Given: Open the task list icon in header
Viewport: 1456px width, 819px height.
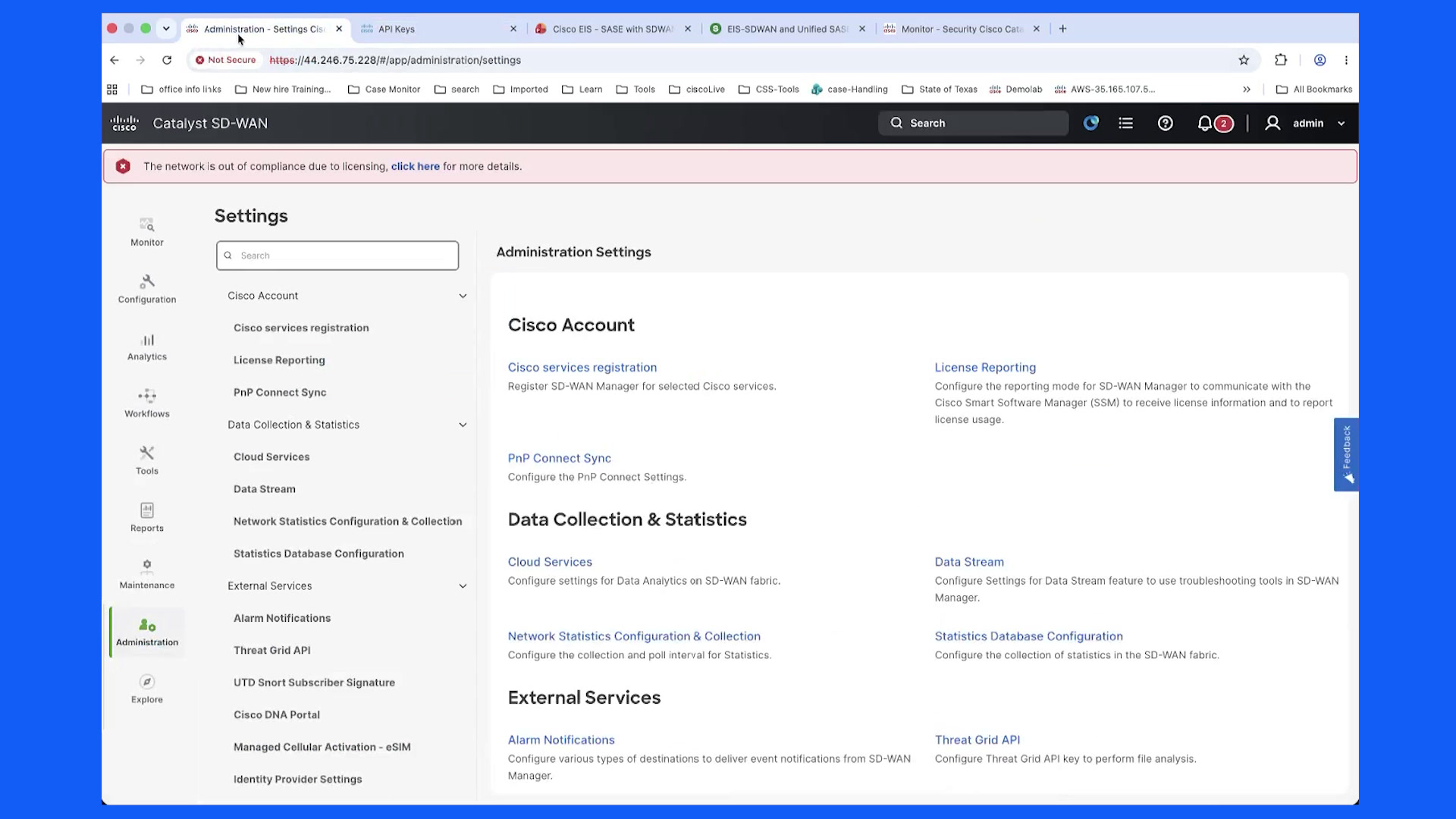Looking at the screenshot, I should pos(1125,123).
